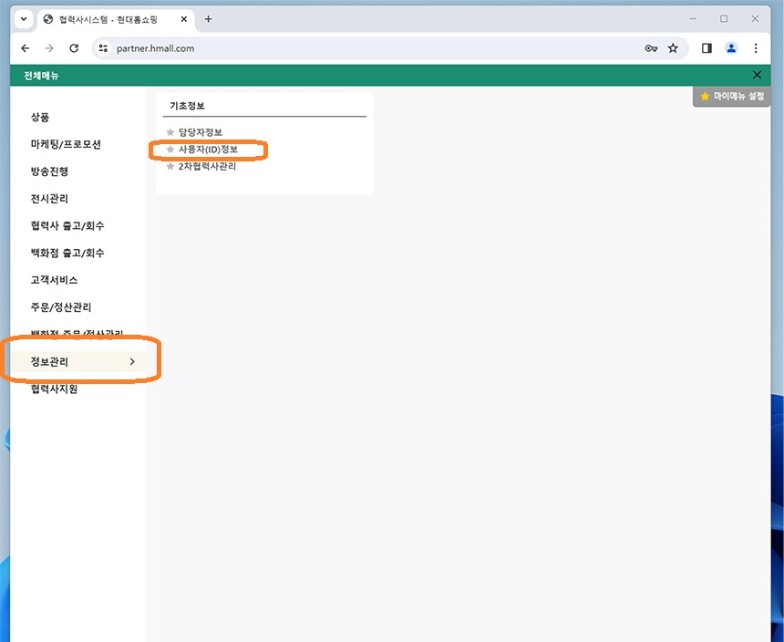Open the 2차협력사관리 link
Image resolution: width=784 pixels, height=642 pixels.
207,166
